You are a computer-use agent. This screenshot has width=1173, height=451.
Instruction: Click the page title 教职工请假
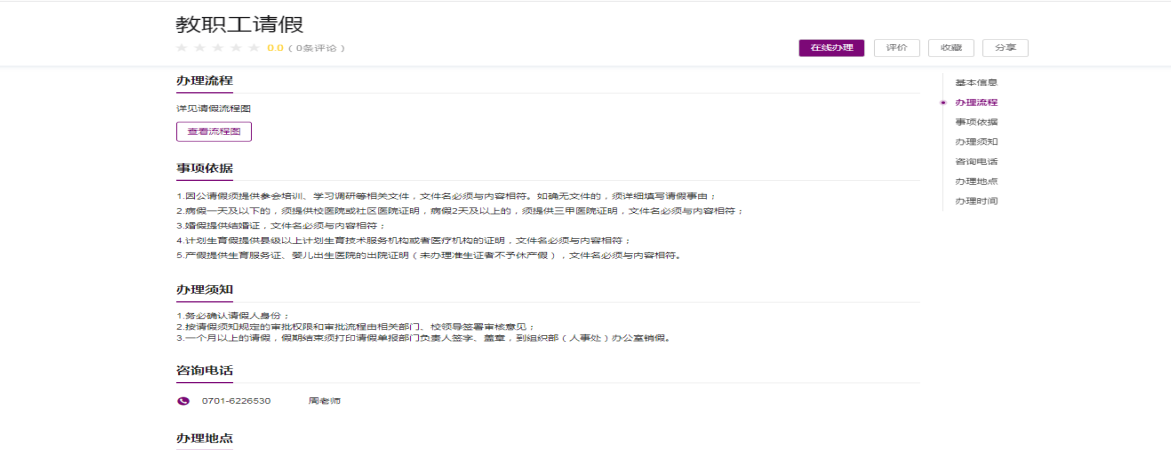pyautogui.click(x=239, y=24)
